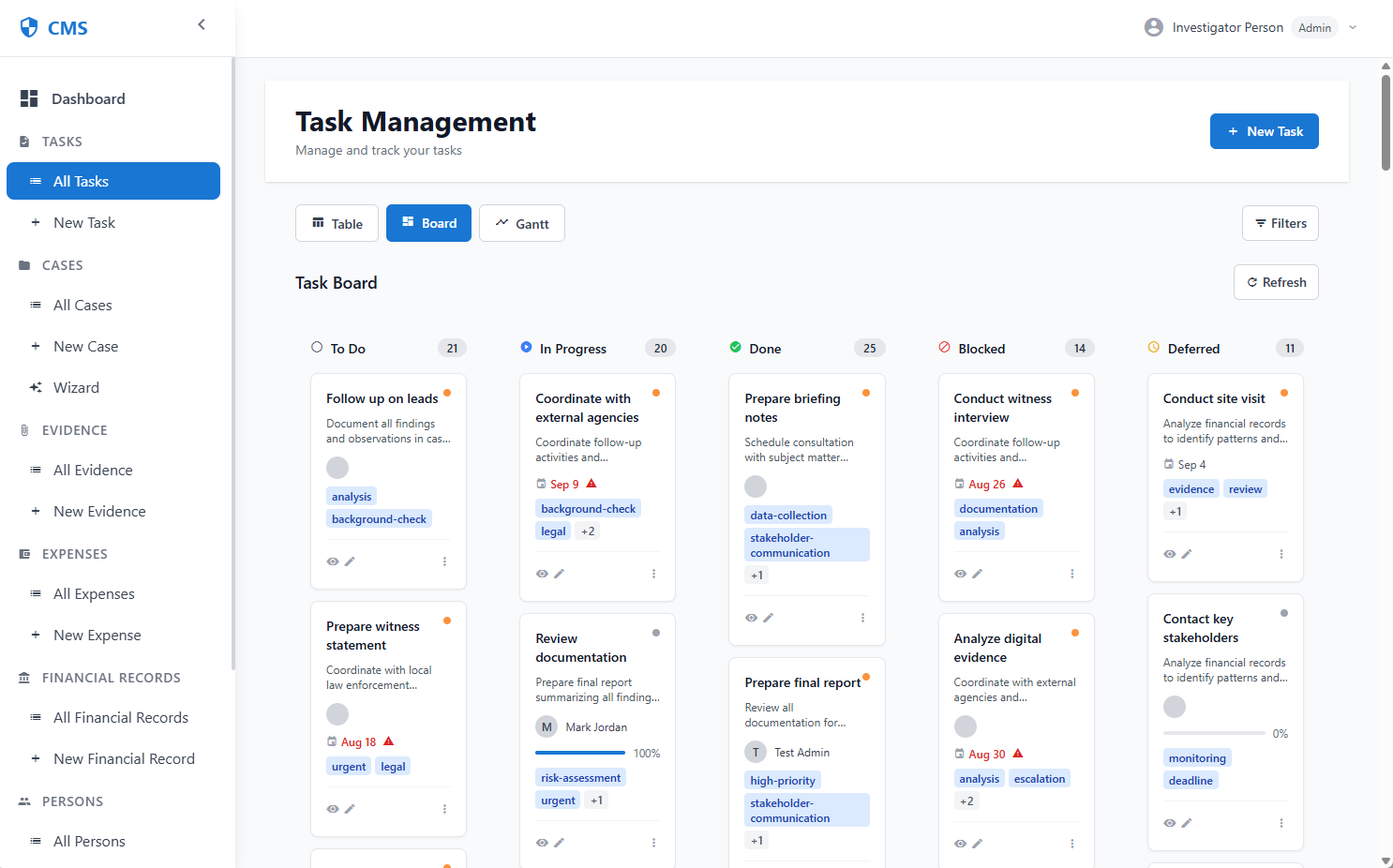Image resolution: width=1393 pixels, height=868 pixels.
Task: Click the pencil edit icon on 'Follow up on leads'
Action: pyautogui.click(x=351, y=561)
